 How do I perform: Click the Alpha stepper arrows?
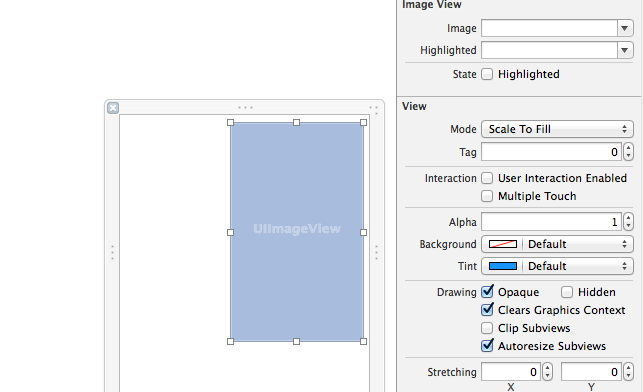click(629, 222)
